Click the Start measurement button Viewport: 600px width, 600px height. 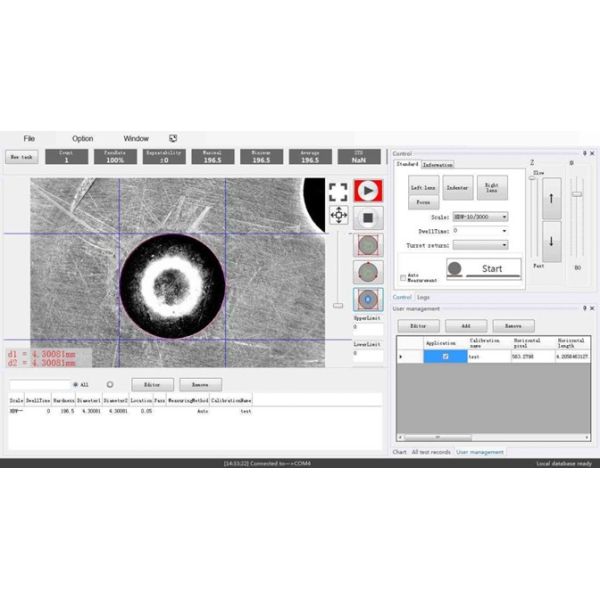[x=484, y=268]
